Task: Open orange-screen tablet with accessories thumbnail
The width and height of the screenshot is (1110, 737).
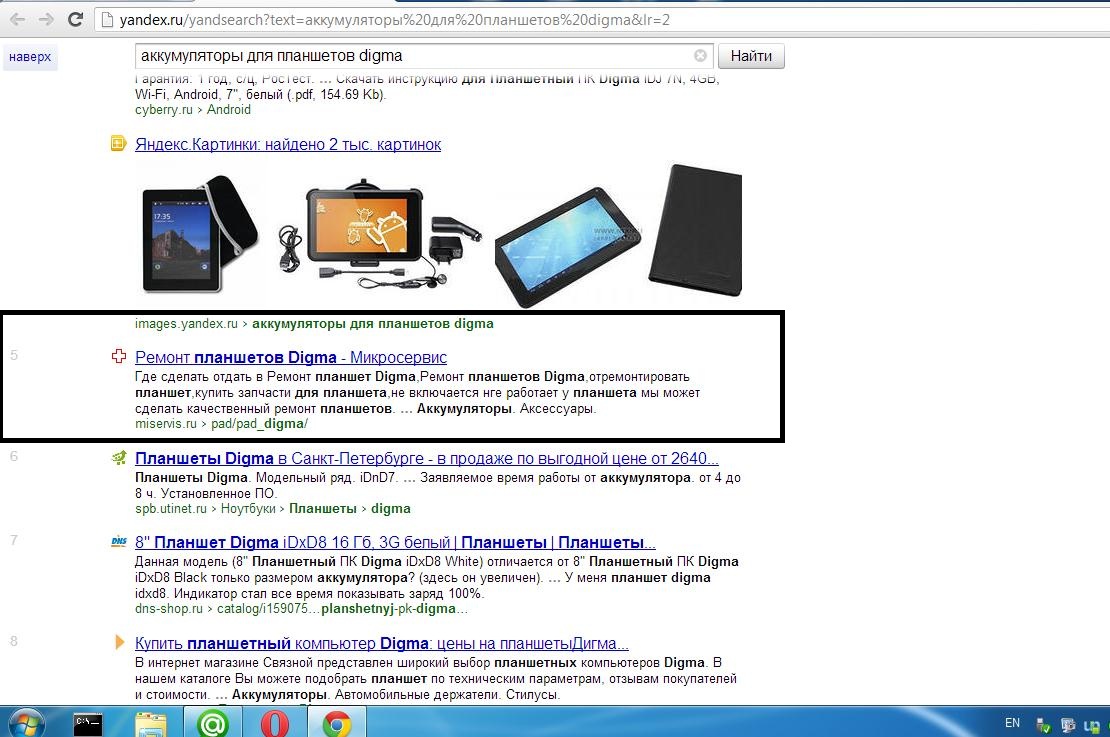Action: (x=380, y=233)
